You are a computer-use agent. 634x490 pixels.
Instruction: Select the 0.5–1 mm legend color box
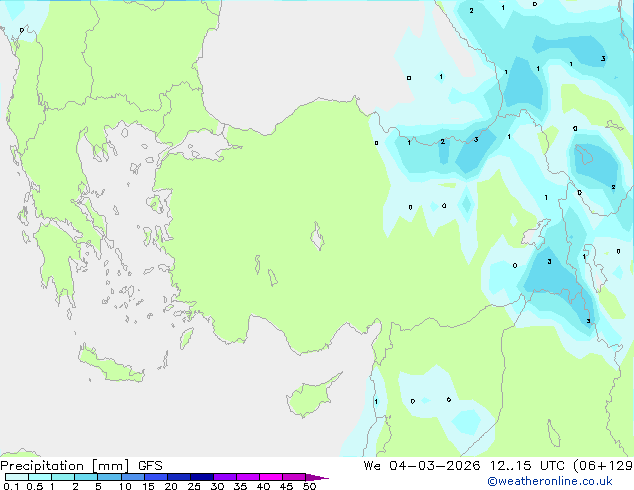click(x=40, y=477)
